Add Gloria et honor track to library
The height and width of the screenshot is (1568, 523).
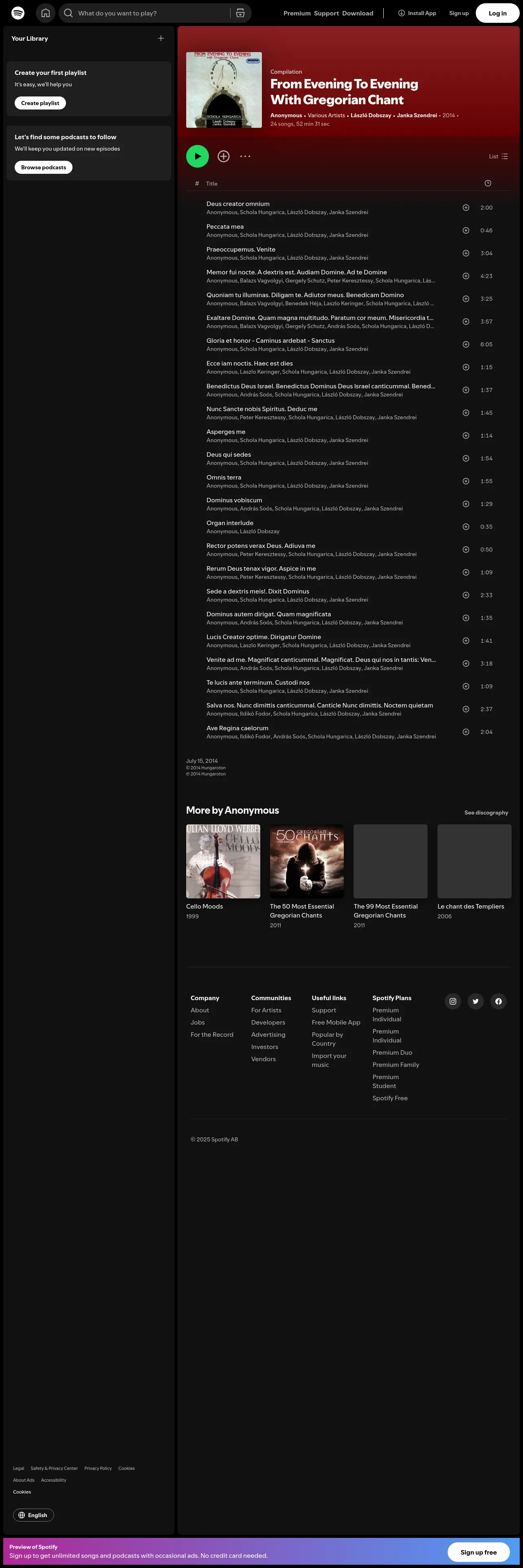coord(466,344)
